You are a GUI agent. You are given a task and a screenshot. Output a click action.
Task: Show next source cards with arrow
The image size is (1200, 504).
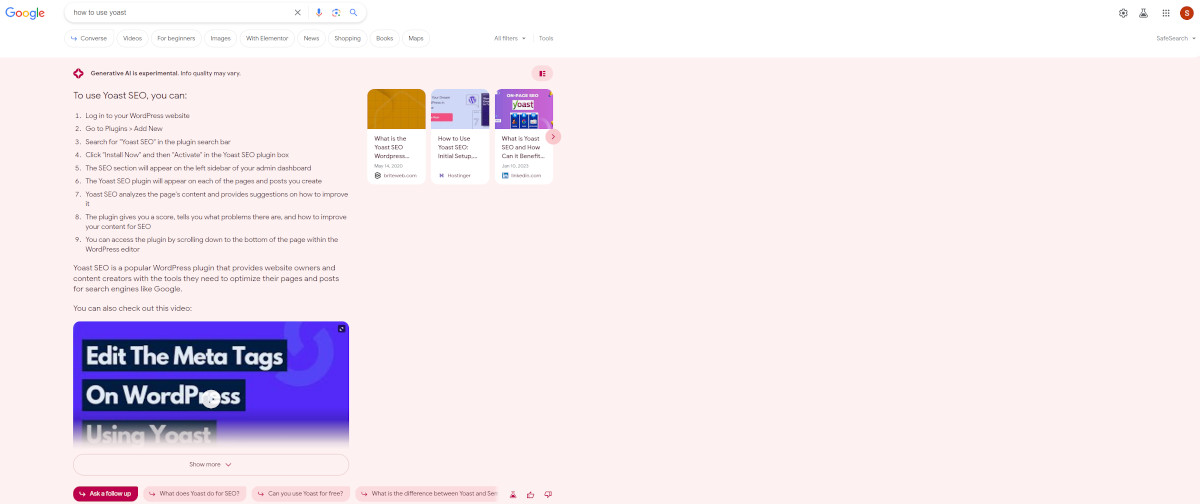553,136
